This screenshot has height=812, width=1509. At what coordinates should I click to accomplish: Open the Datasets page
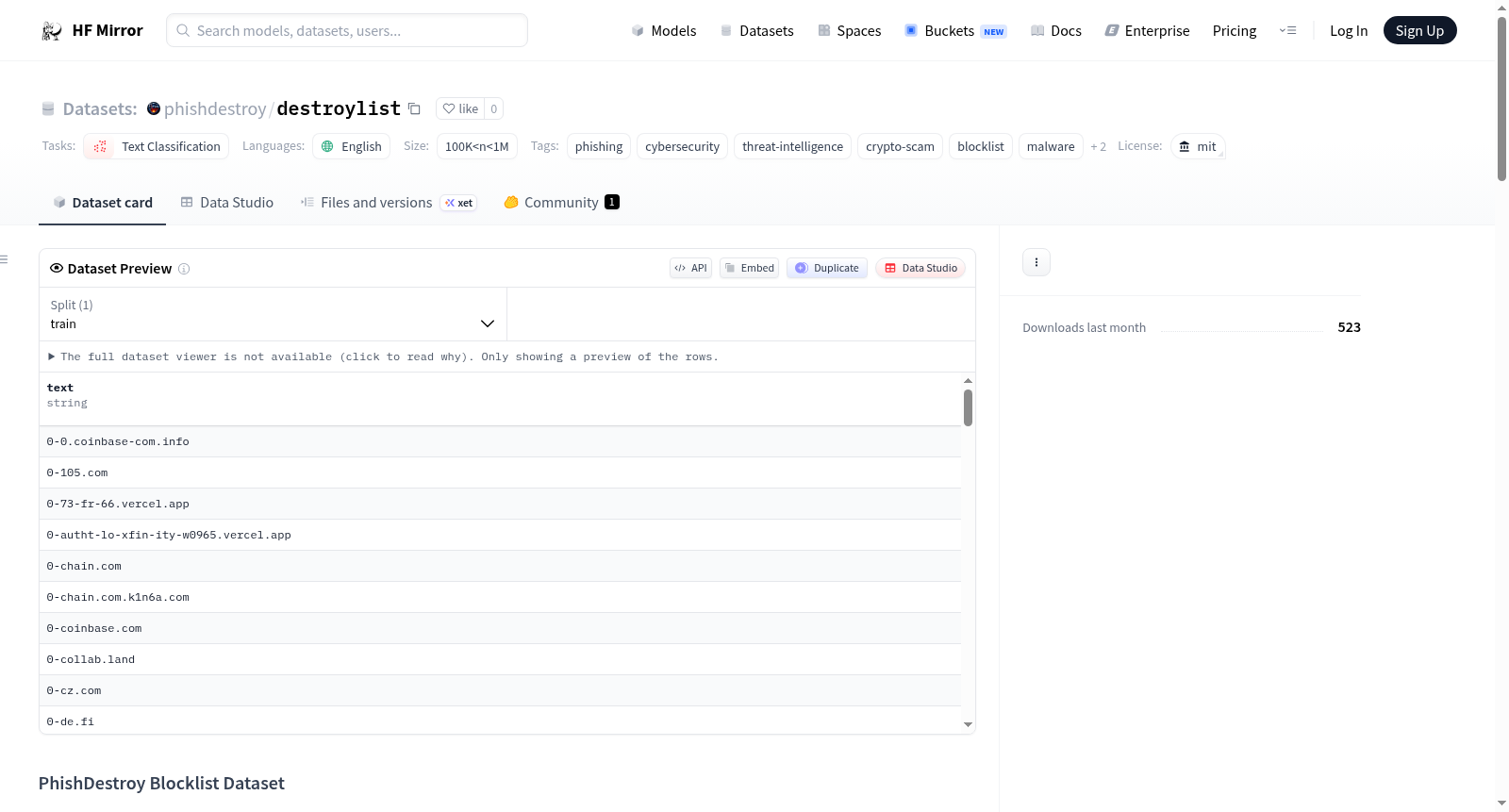[x=757, y=31]
